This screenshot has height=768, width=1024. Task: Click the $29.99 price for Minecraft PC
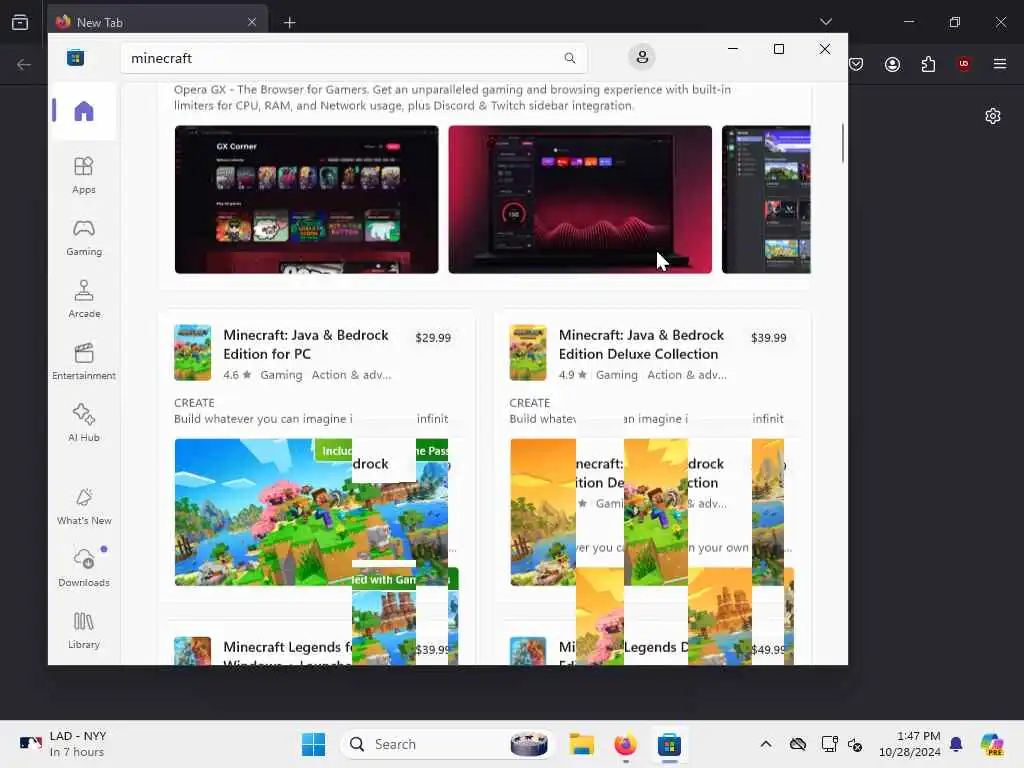(x=433, y=338)
